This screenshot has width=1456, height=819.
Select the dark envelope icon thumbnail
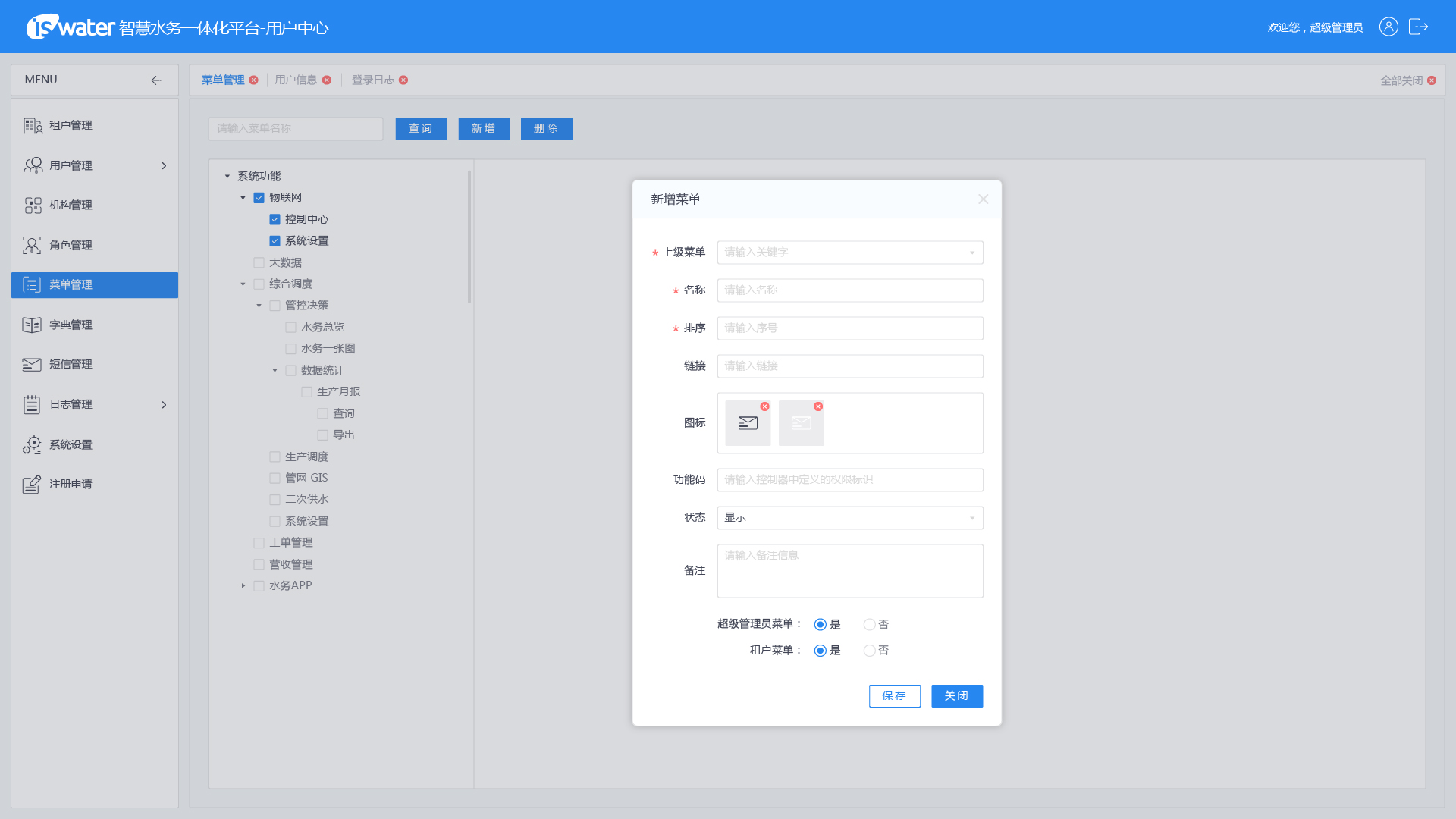point(748,423)
